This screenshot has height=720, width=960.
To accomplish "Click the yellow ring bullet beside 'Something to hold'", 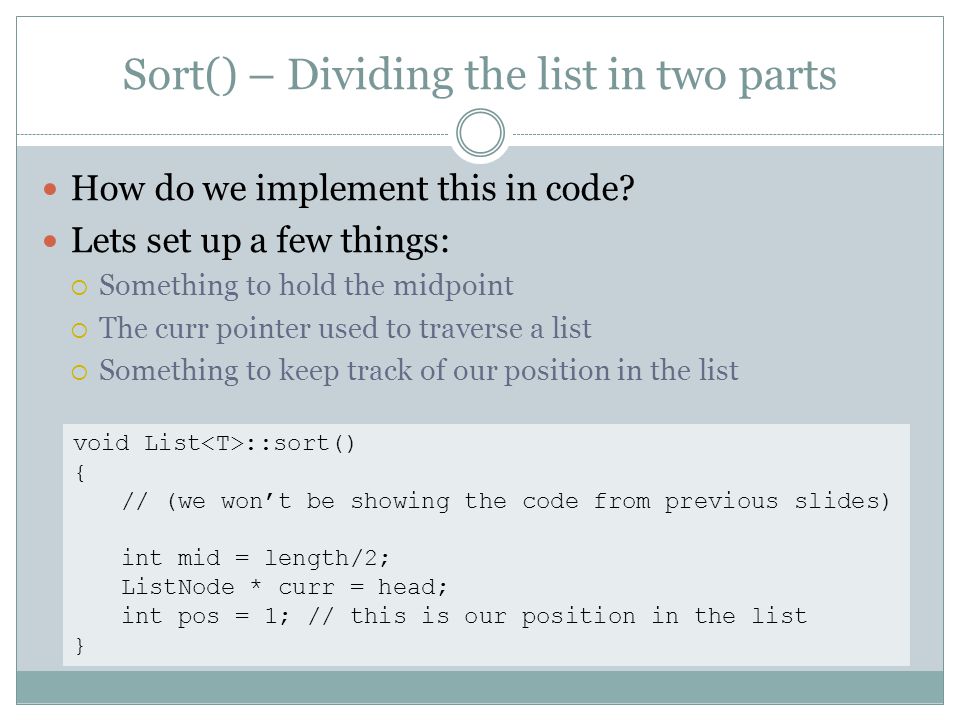I will (x=80, y=287).
